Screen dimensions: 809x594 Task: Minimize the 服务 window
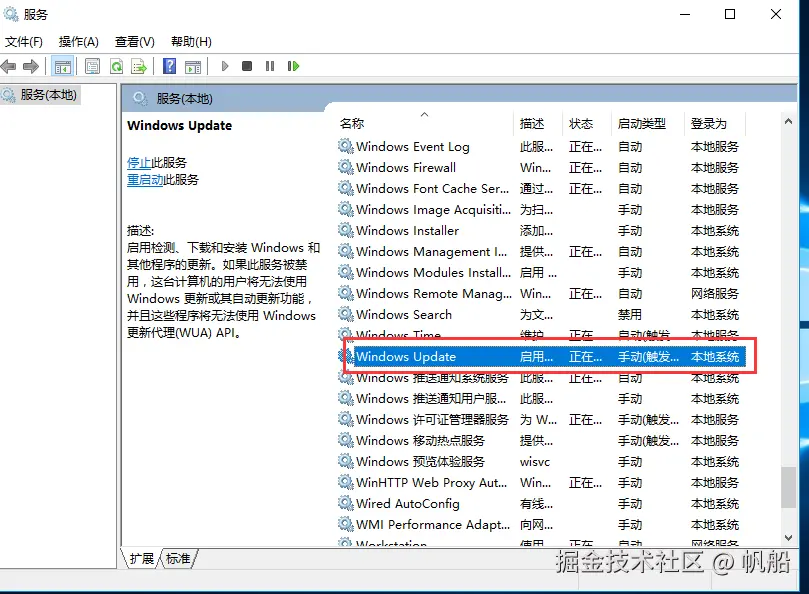tap(685, 14)
